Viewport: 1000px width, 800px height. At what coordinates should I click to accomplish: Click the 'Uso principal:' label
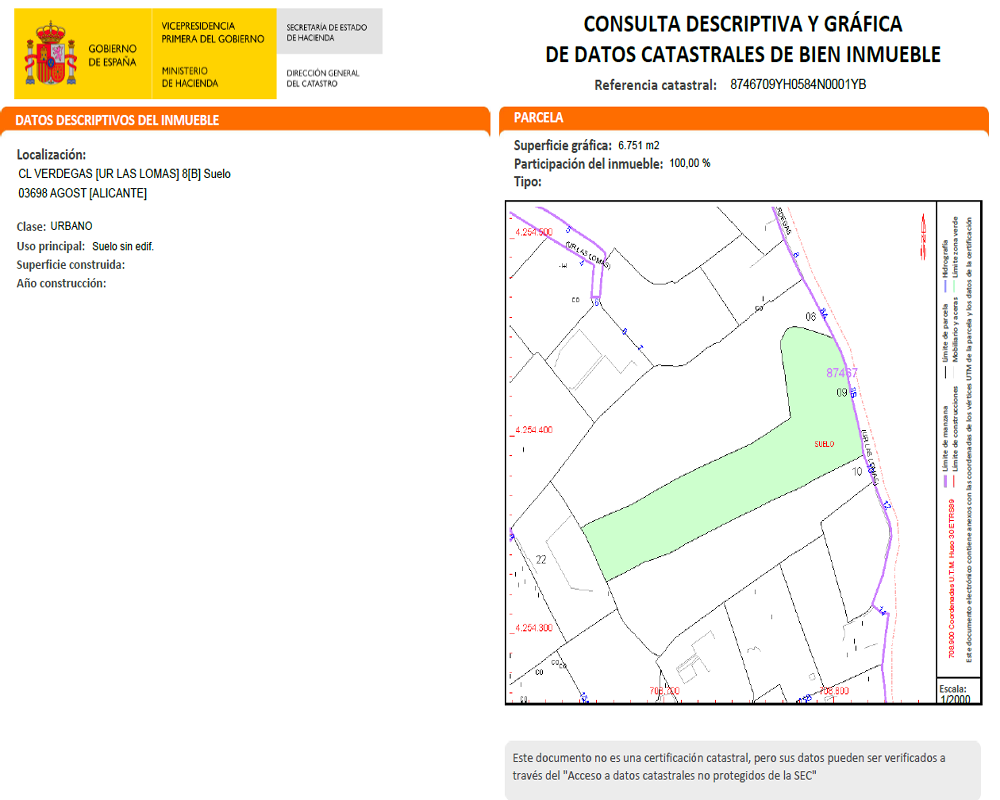tap(50, 246)
